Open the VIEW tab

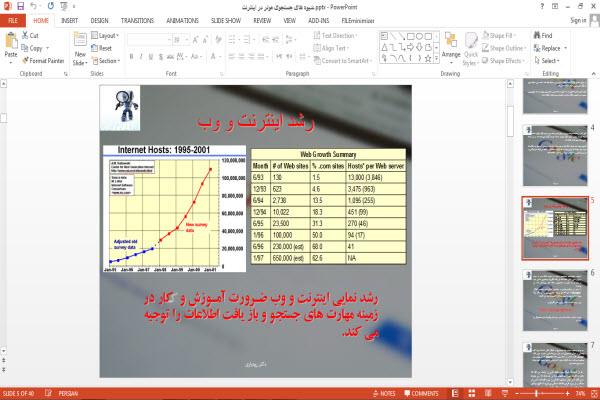(x=290, y=21)
